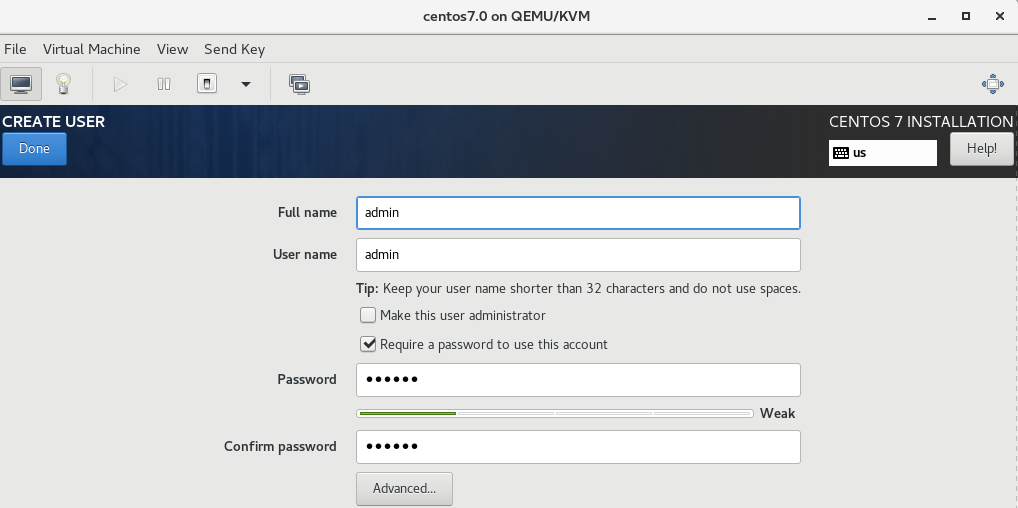The width and height of the screenshot is (1018, 508).
Task: Click into the Password field
Action: (578, 380)
